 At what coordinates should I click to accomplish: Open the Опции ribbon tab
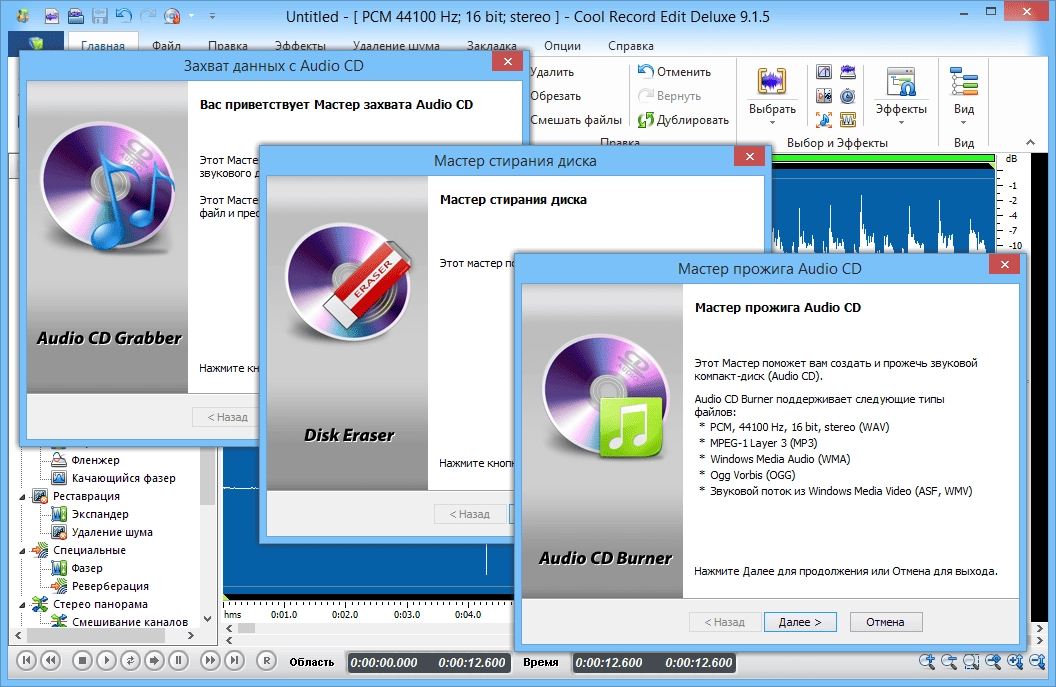coord(562,46)
